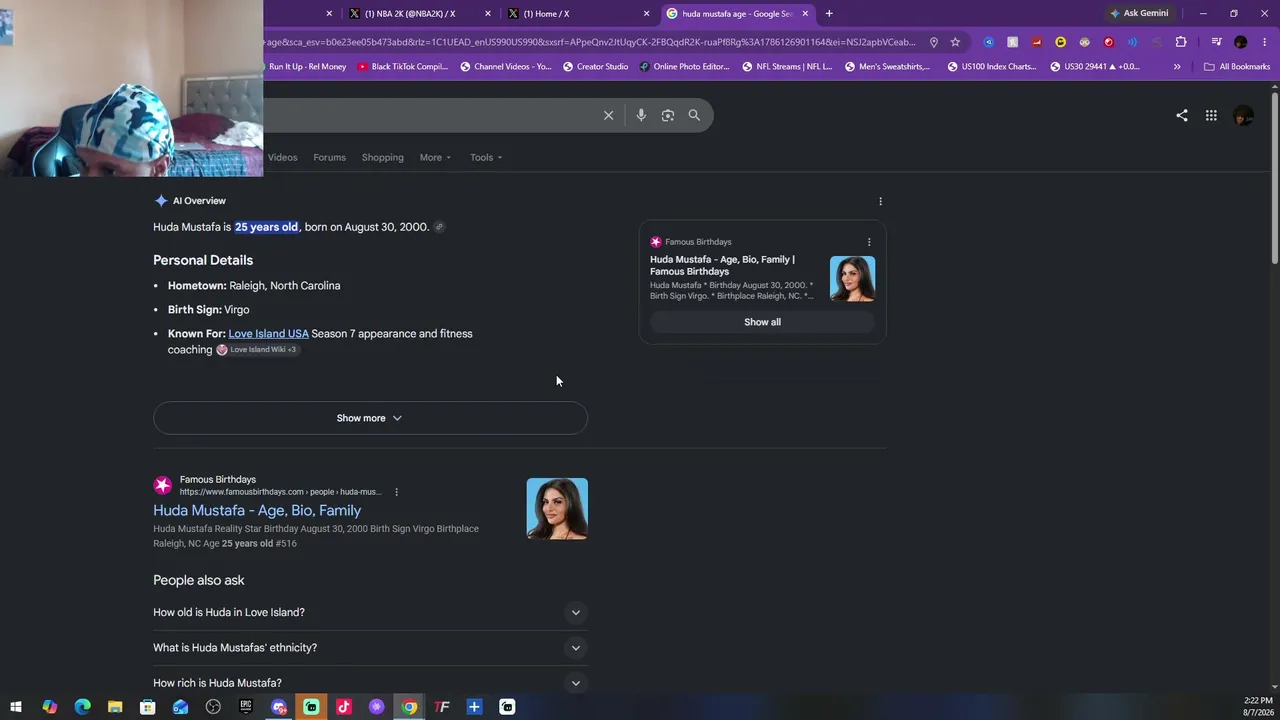Expand "How old is Huda in Love Island?"

(370, 612)
